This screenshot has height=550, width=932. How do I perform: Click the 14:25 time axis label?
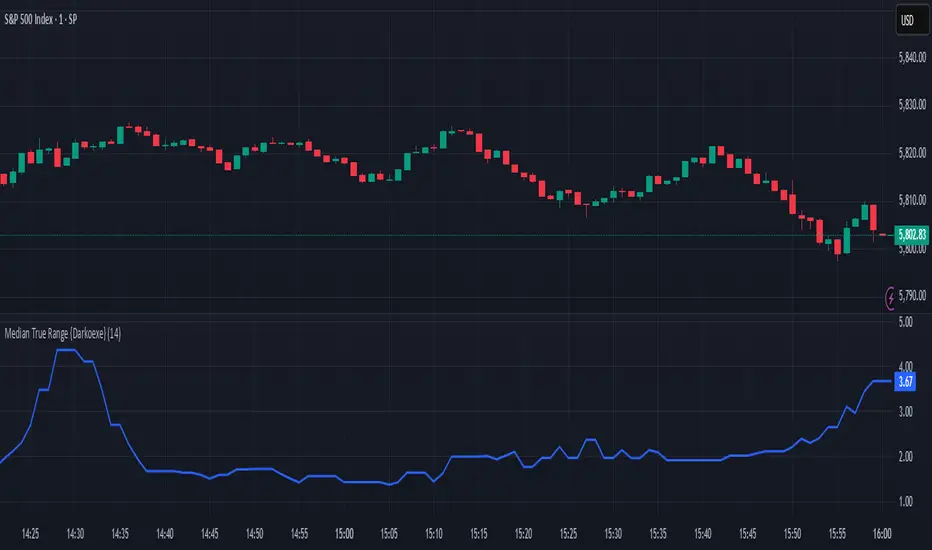point(30,534)
